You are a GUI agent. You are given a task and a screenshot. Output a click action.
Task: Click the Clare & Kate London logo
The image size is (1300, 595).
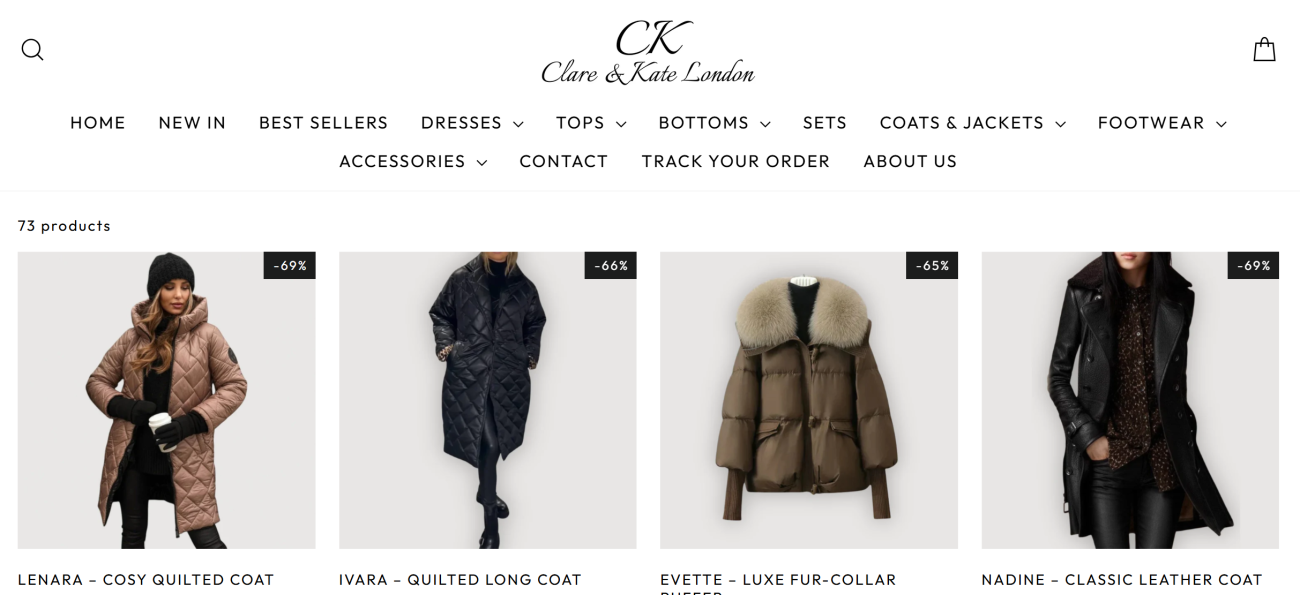point(648,51)
